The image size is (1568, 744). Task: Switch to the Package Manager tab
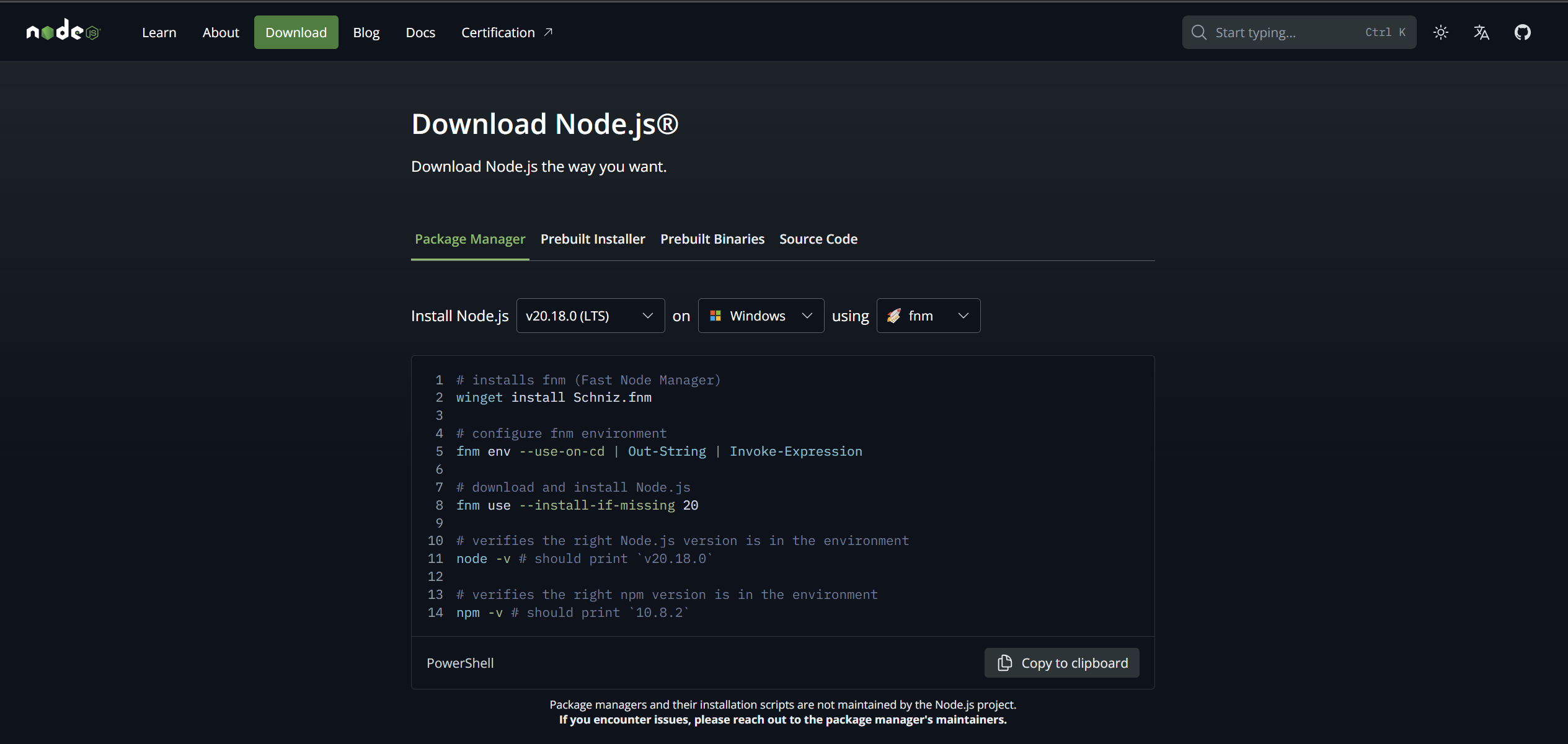(x=470, y=239)
